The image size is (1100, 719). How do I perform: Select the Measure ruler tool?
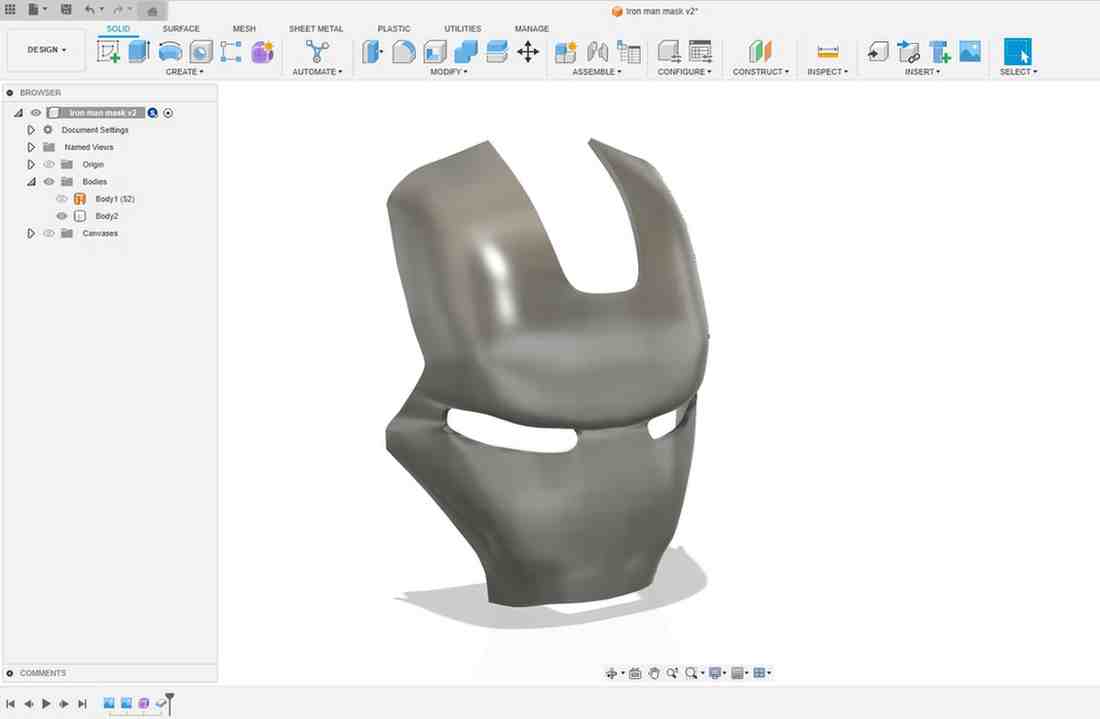coord(828,52)
